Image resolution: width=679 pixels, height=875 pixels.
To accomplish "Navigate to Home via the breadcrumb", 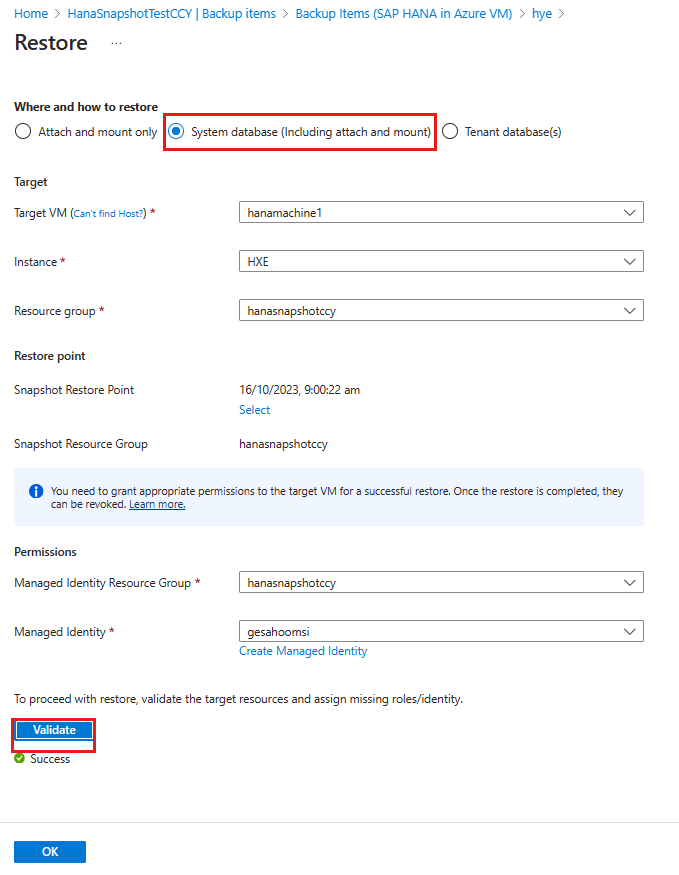I will click(24, 14).
